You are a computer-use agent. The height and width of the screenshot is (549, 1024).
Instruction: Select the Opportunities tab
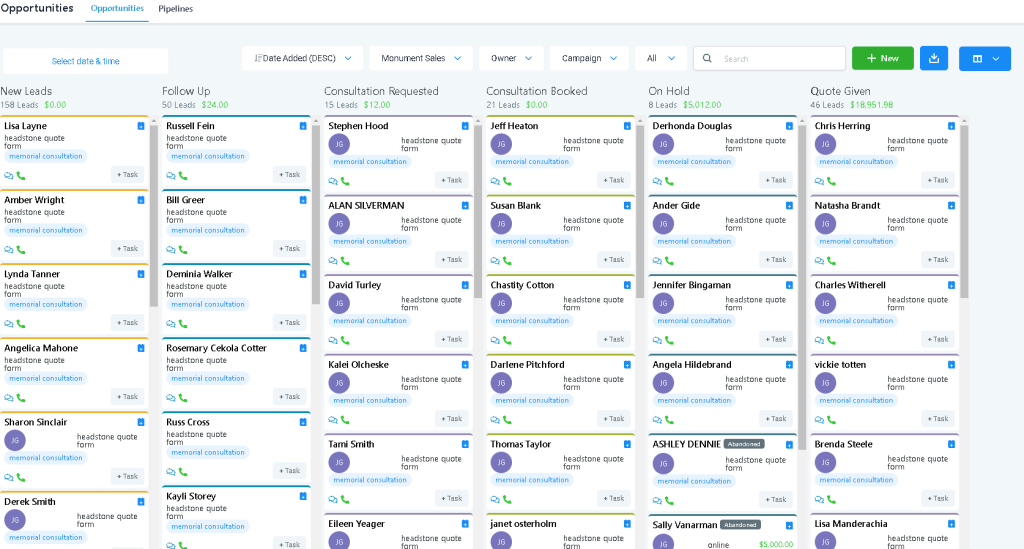click(x=117, y=9)
